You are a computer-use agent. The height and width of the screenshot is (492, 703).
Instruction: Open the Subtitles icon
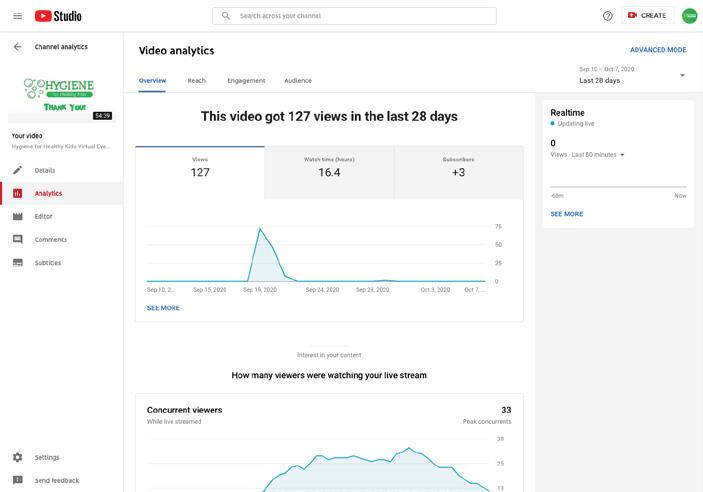[x=17, y=262]
